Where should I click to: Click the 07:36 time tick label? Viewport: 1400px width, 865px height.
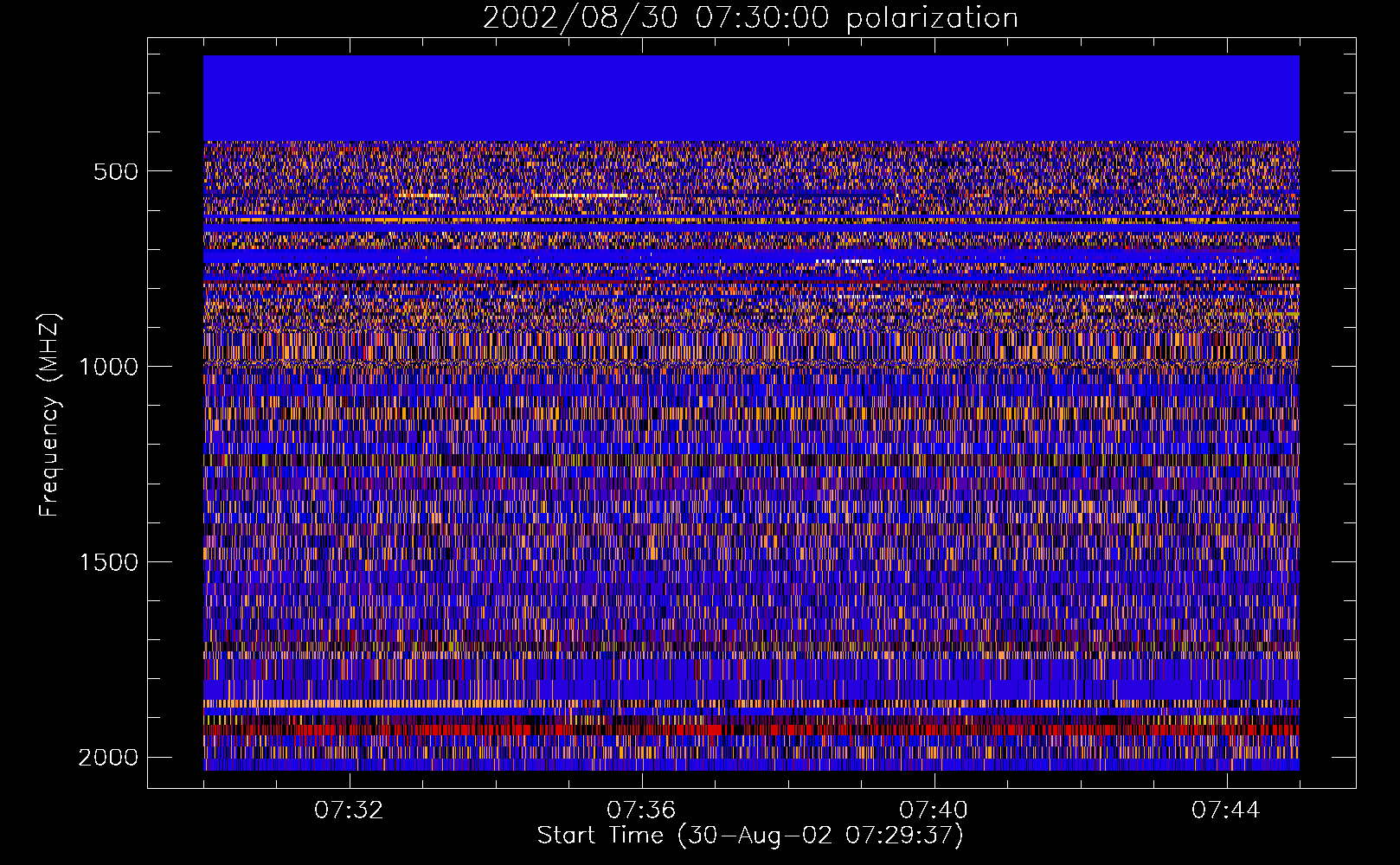(x=641, y=811)
